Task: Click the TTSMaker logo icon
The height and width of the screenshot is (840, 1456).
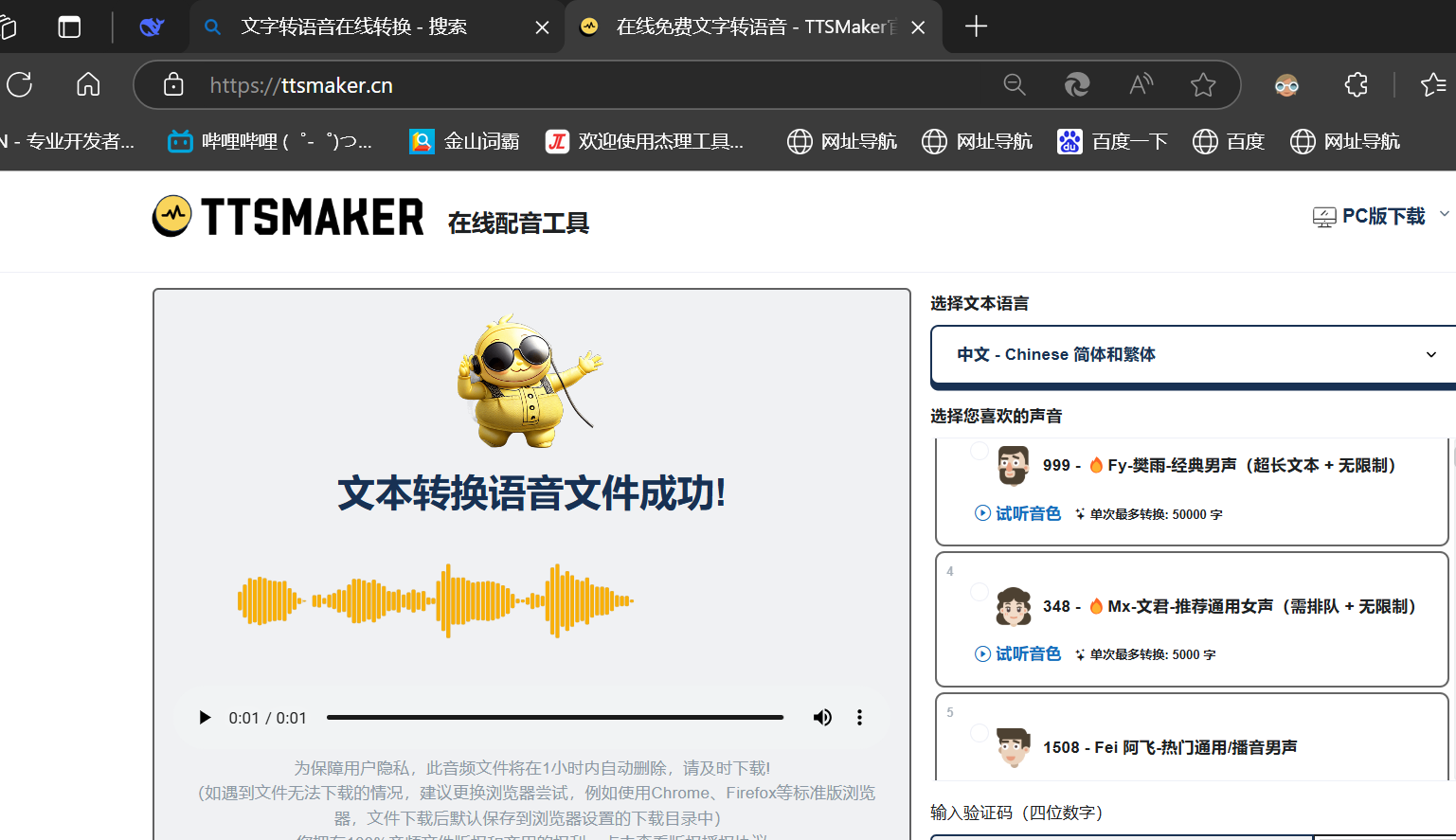Action: pos(172,216)
